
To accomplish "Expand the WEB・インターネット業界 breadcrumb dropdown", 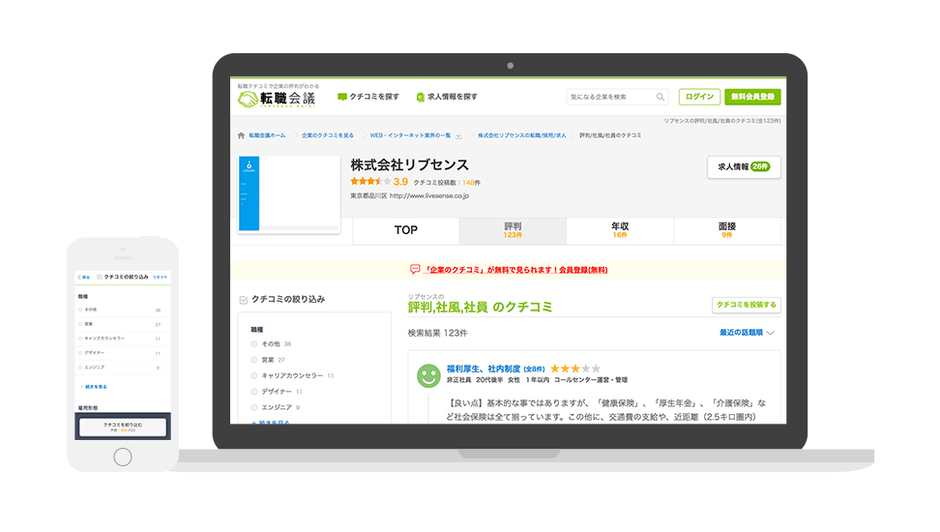I will pyautogui.click(x=457, y=135).
